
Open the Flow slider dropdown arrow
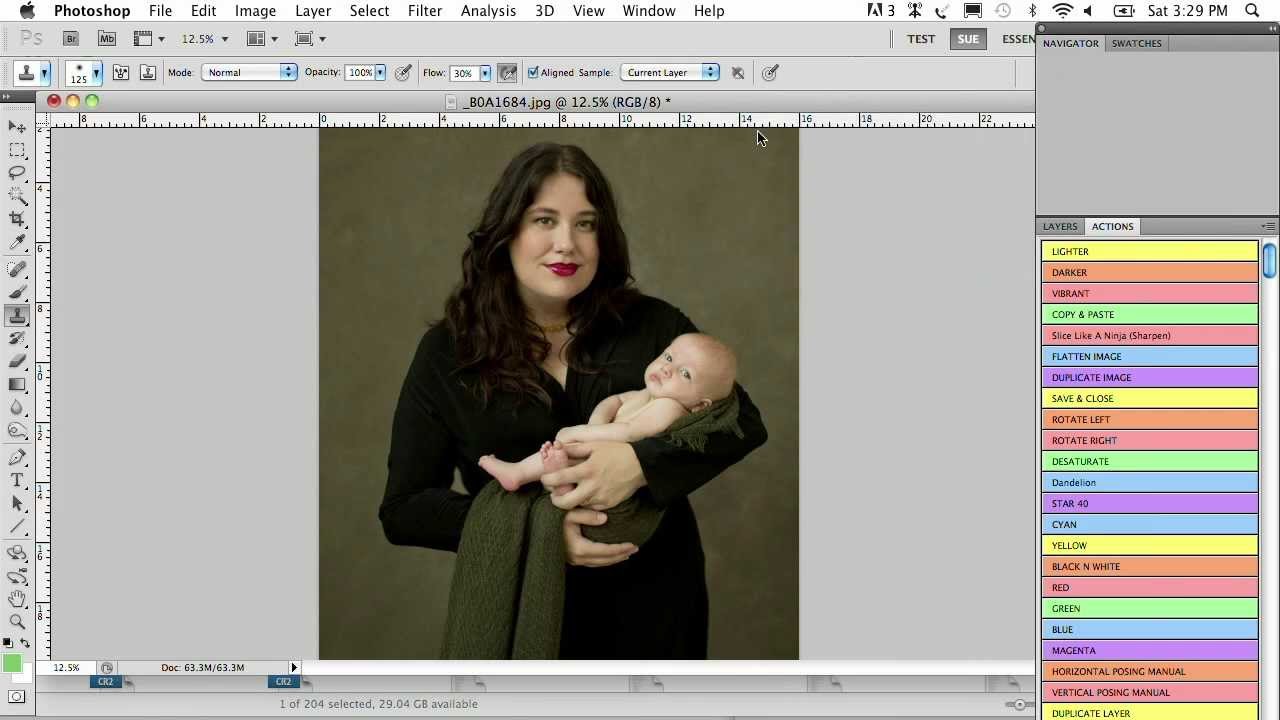(485, 72)
